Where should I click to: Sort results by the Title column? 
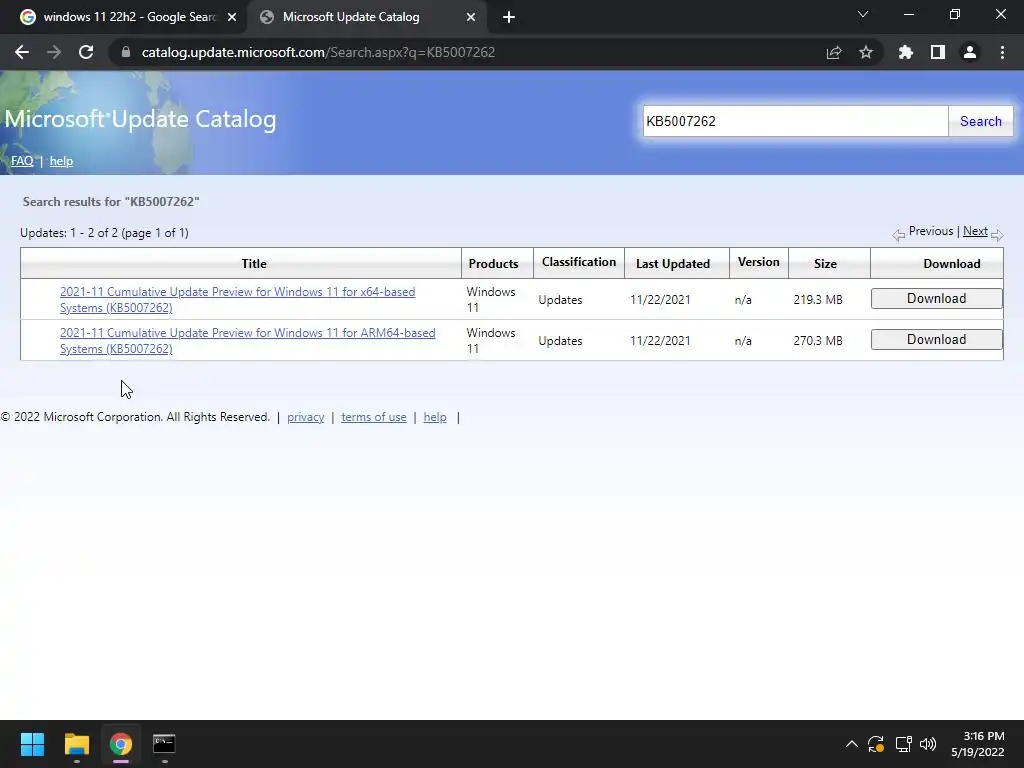[x=254, y=264]
